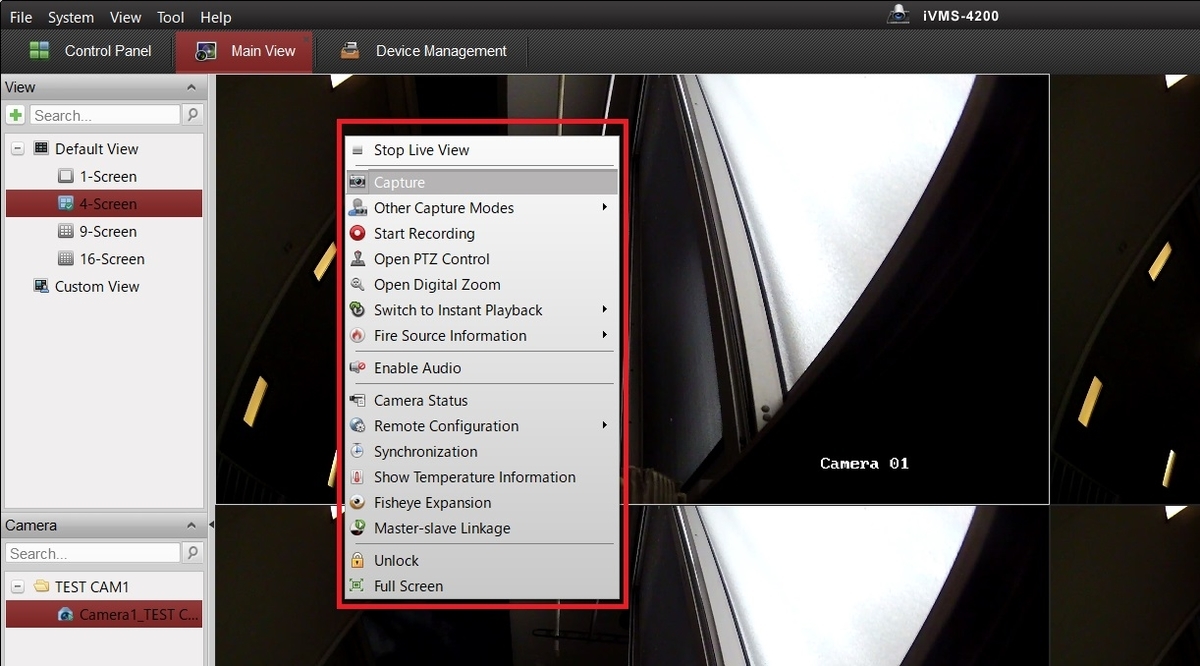Screen dimensions: 1200x666
Task: Click the Enable Audio speaker icon
Action: click(x=357, y=368)
